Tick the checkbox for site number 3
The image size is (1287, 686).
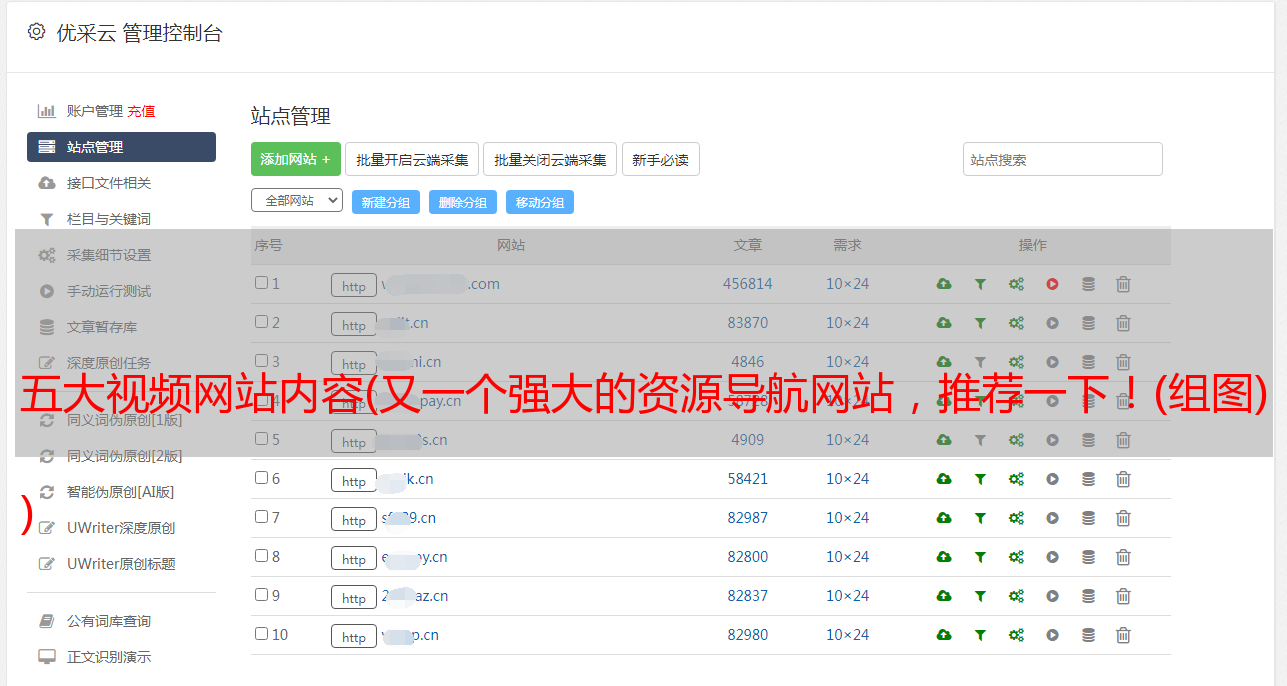pyautogui.click(x=261, y=361)
